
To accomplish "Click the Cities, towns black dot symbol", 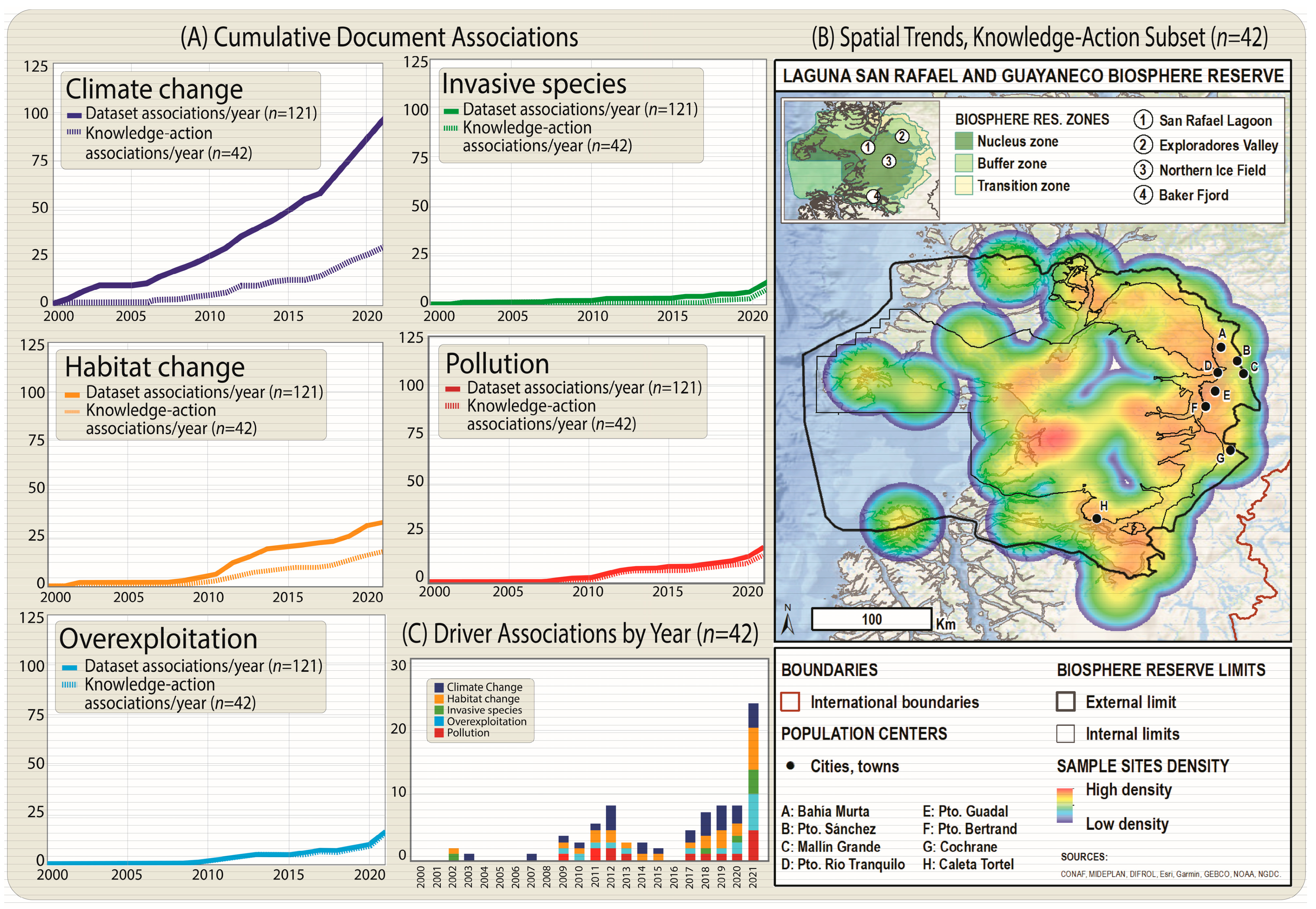I will pyautogui.click(x=790, y=765).
